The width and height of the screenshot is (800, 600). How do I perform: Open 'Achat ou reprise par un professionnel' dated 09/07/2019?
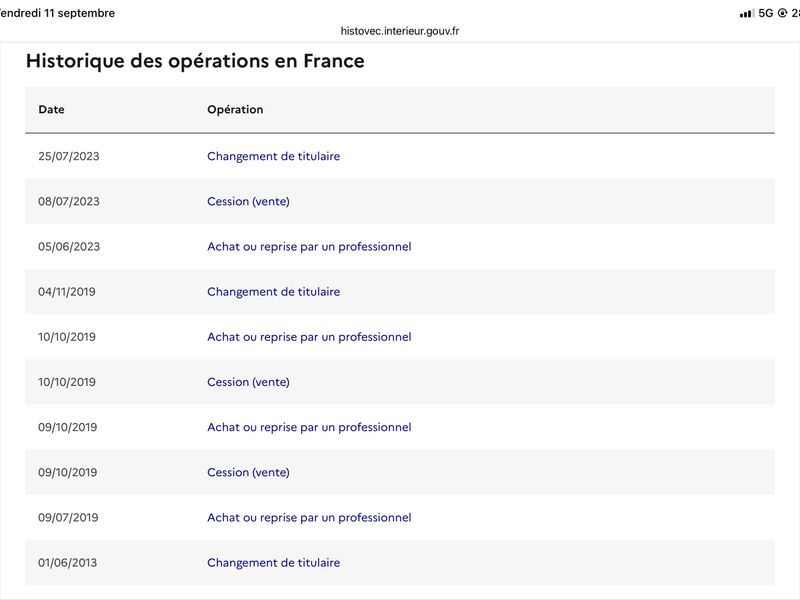tap(309, 517)
